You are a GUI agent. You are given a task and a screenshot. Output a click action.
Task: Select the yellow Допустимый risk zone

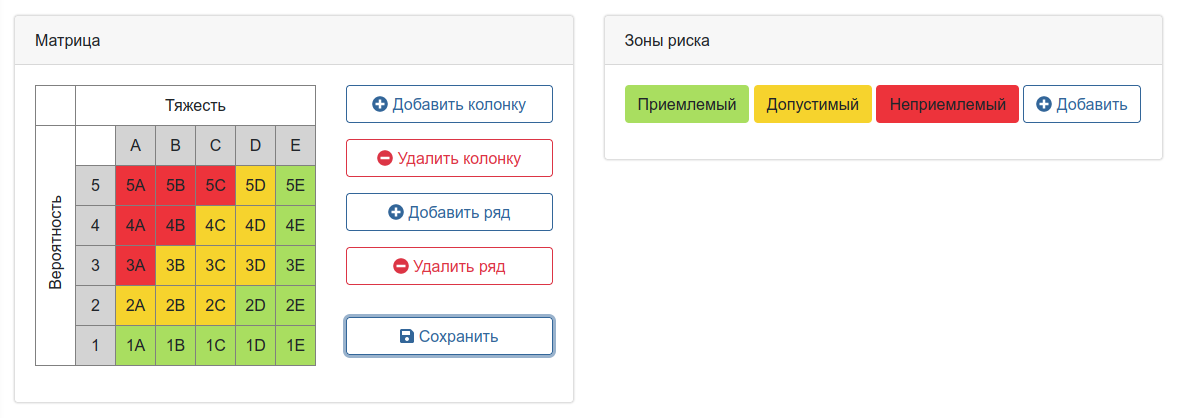pos(812,104)
